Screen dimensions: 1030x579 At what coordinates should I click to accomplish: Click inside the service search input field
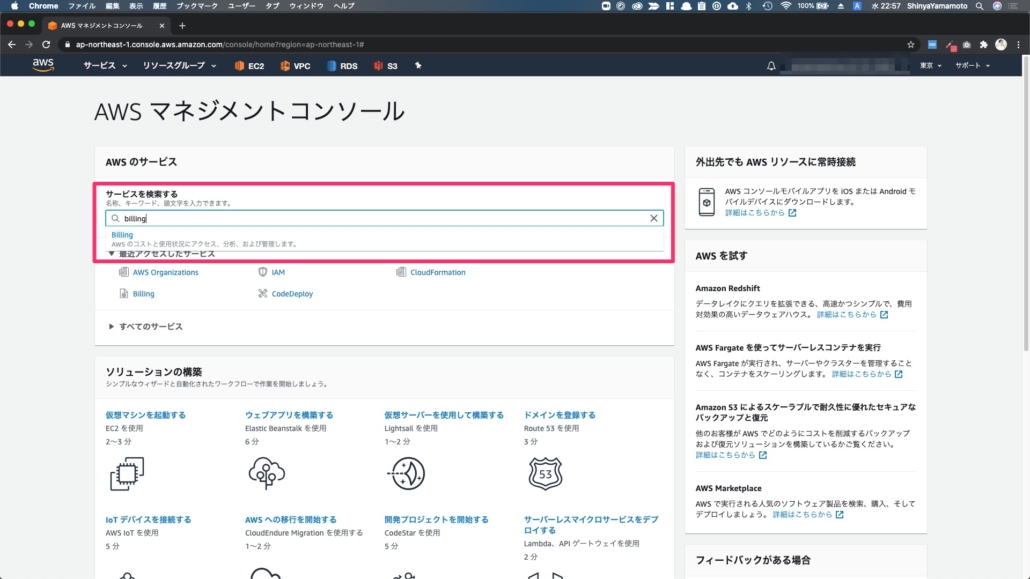(x=380, y=218)
